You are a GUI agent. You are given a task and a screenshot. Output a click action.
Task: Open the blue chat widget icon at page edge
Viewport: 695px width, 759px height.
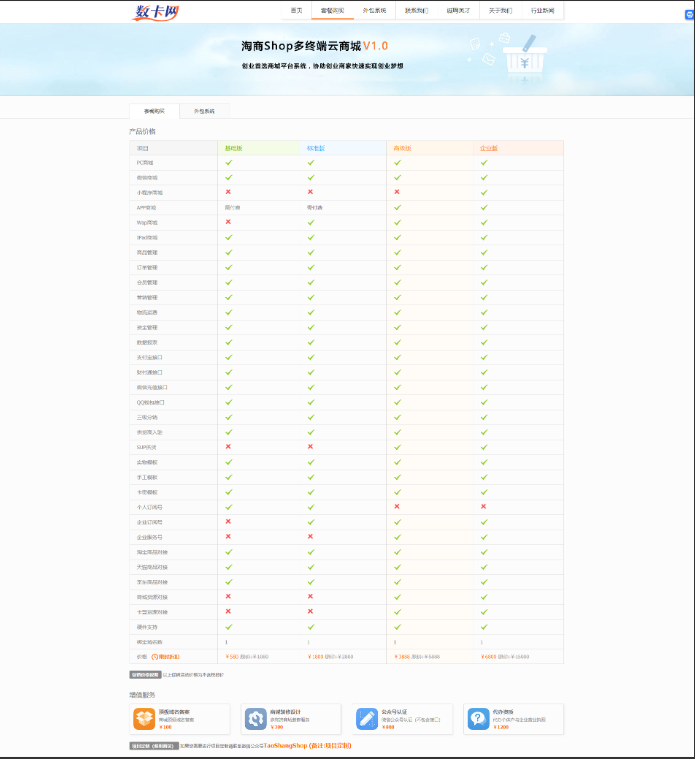pyautogui.click(x=690, y=15)
